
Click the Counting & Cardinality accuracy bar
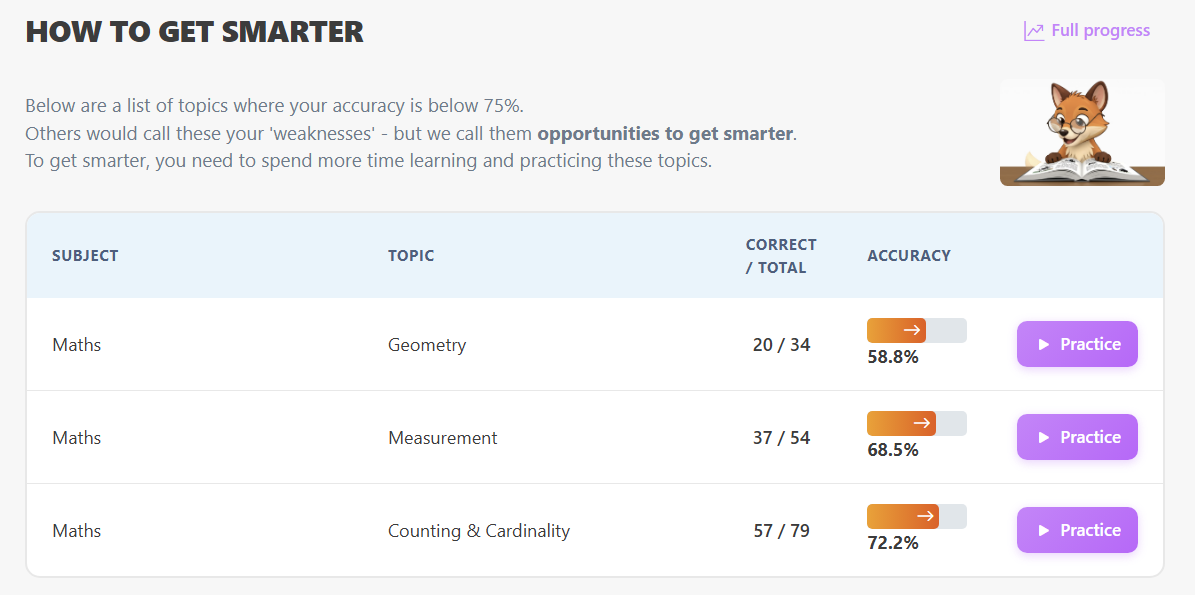point(916,516)
